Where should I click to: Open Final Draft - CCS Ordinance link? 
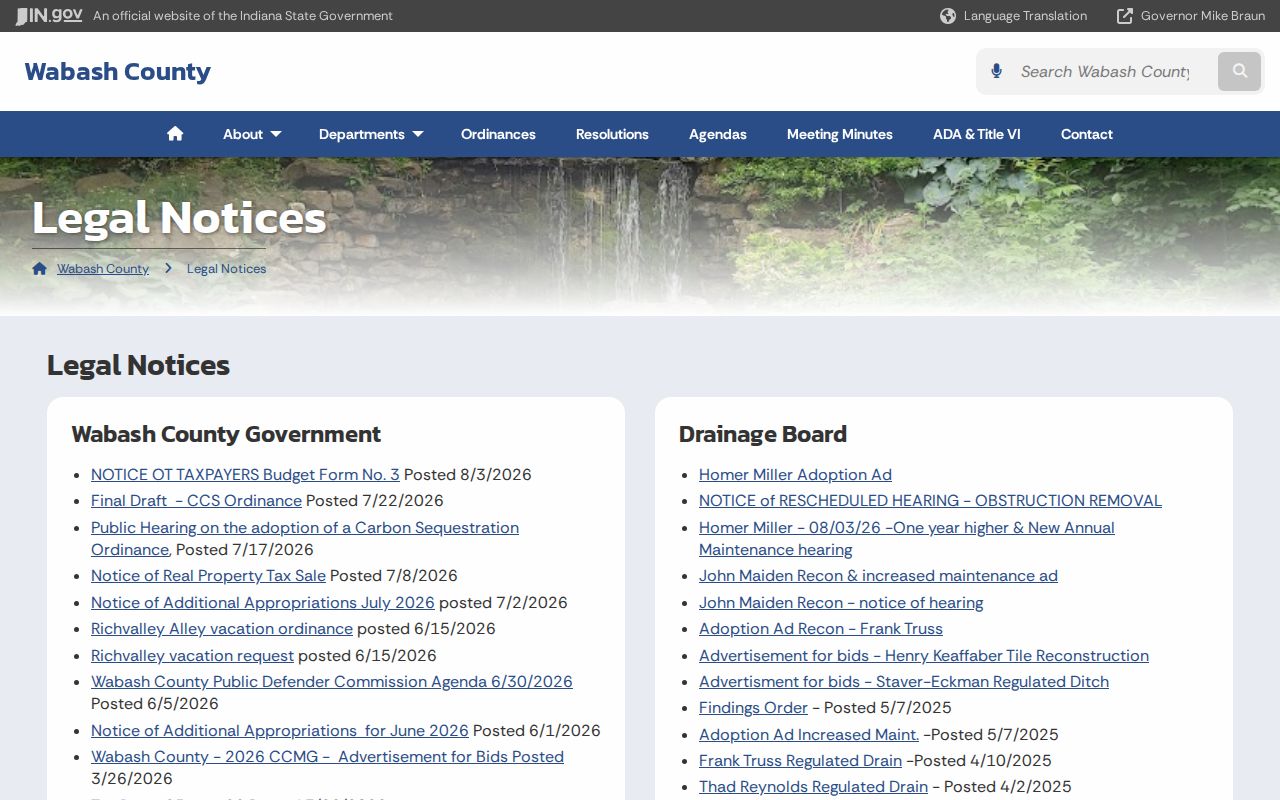click(196, 501)
